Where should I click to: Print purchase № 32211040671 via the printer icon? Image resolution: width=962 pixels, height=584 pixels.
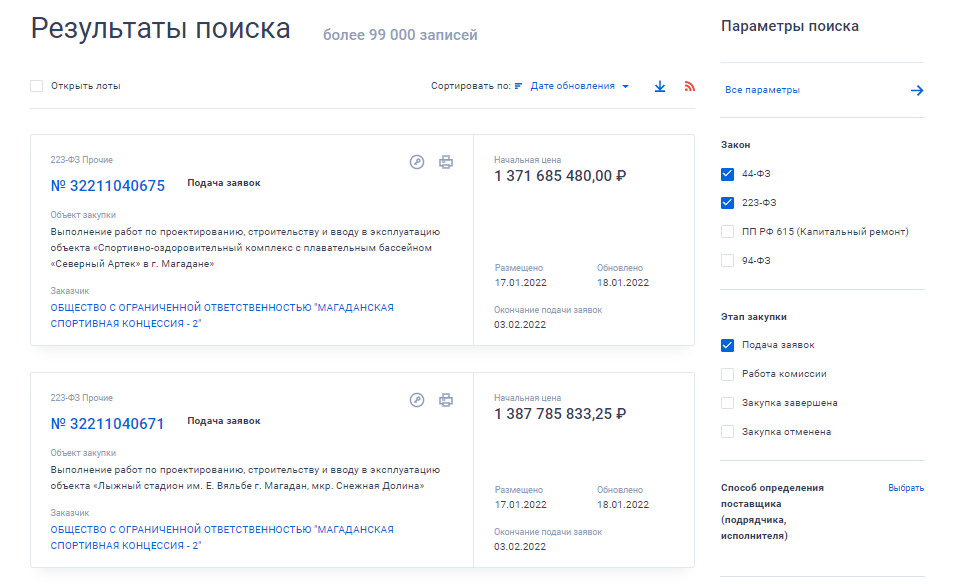[446, 400]
